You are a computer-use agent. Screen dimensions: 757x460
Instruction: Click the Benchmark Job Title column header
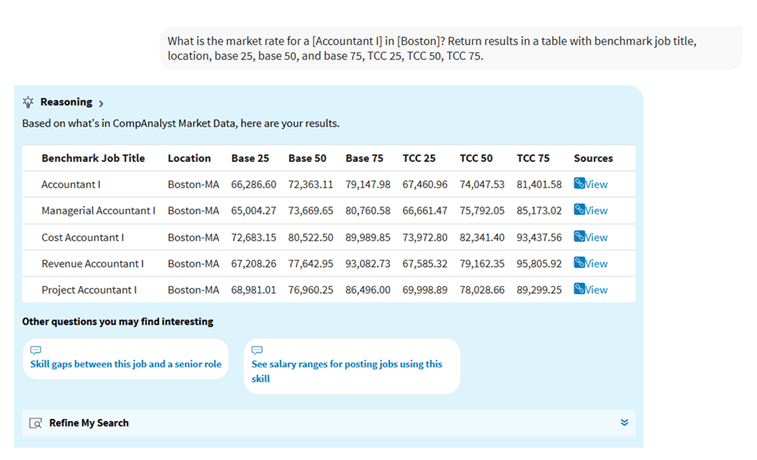pyautogui.click(x=93, y=158)
